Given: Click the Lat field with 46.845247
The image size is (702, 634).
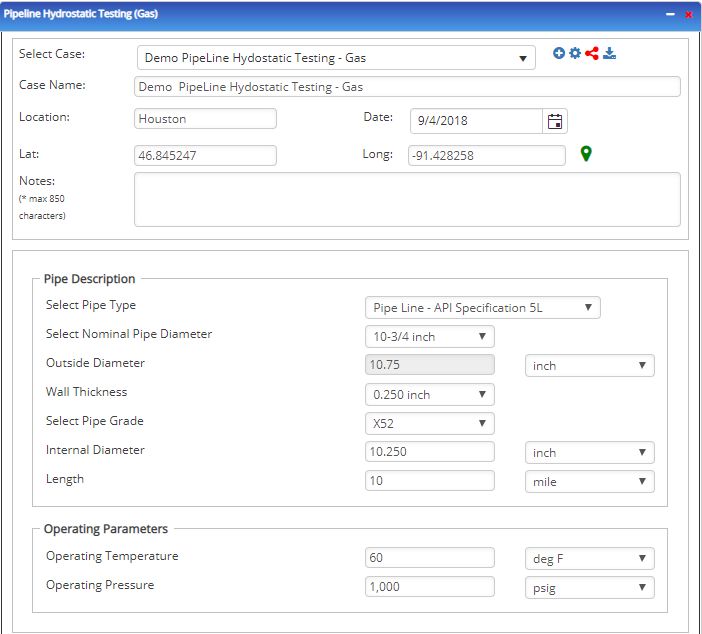Looking at the screenshot, I should 205,155.
